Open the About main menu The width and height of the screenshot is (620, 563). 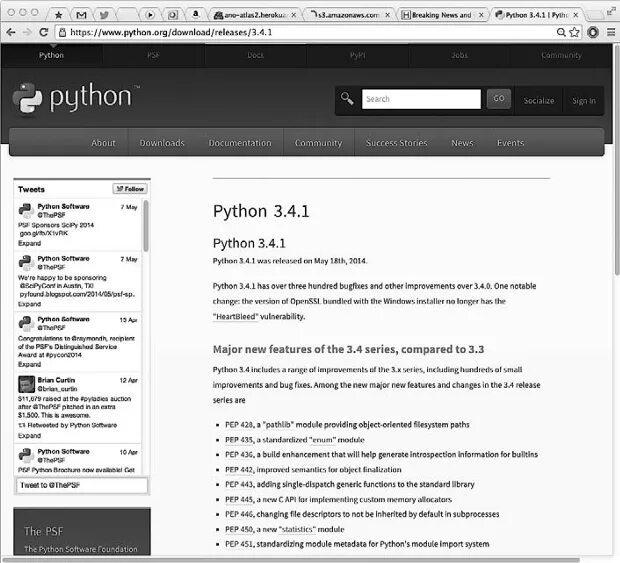[x=103, y=143]
